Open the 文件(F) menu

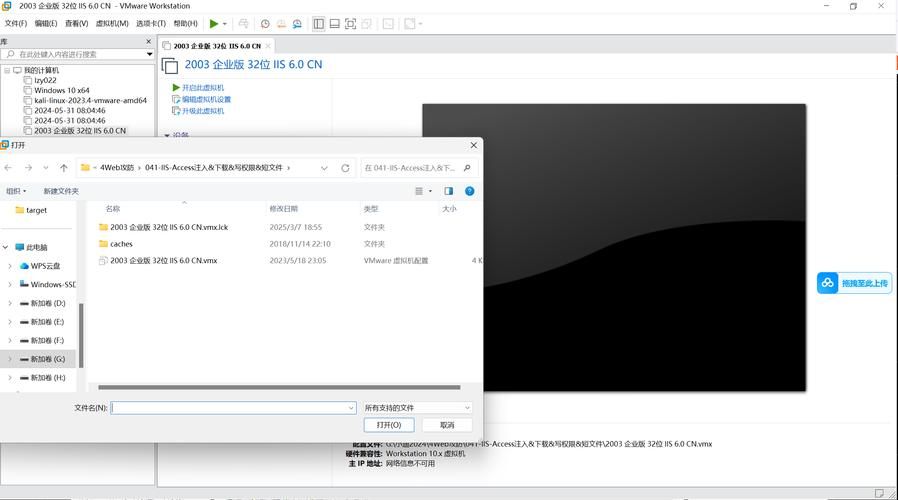[x=15, y=23]
